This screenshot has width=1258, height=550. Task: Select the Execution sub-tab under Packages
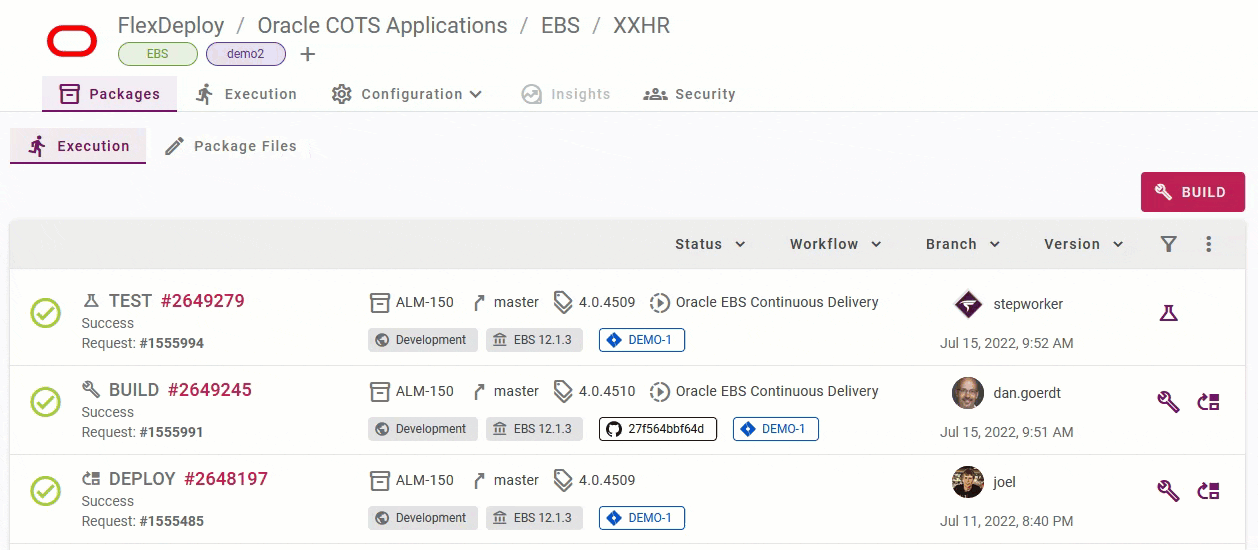tap(79, 146)
